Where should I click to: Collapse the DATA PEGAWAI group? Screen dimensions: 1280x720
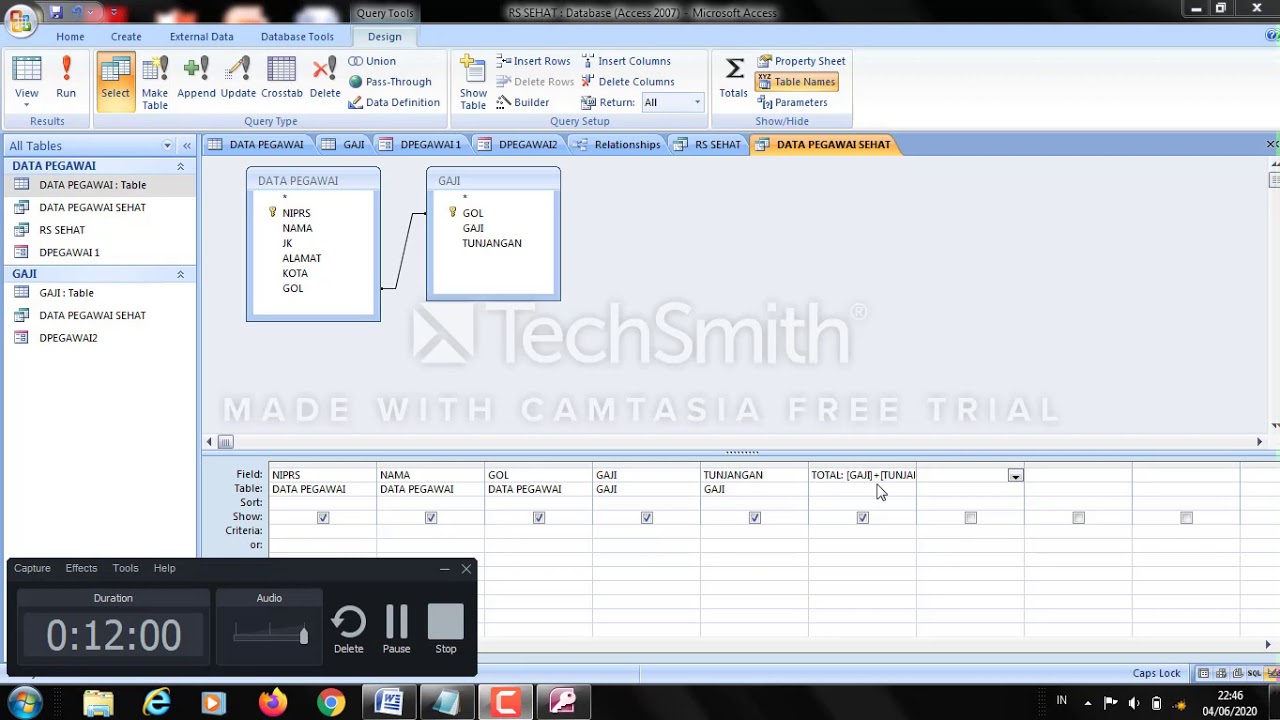click(x=181, y=166)
